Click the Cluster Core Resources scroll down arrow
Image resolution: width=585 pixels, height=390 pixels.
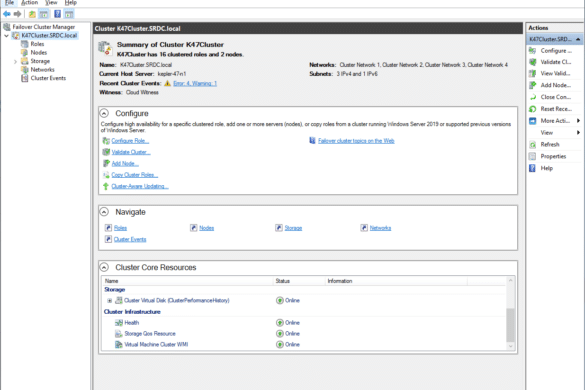click(510, 346)
